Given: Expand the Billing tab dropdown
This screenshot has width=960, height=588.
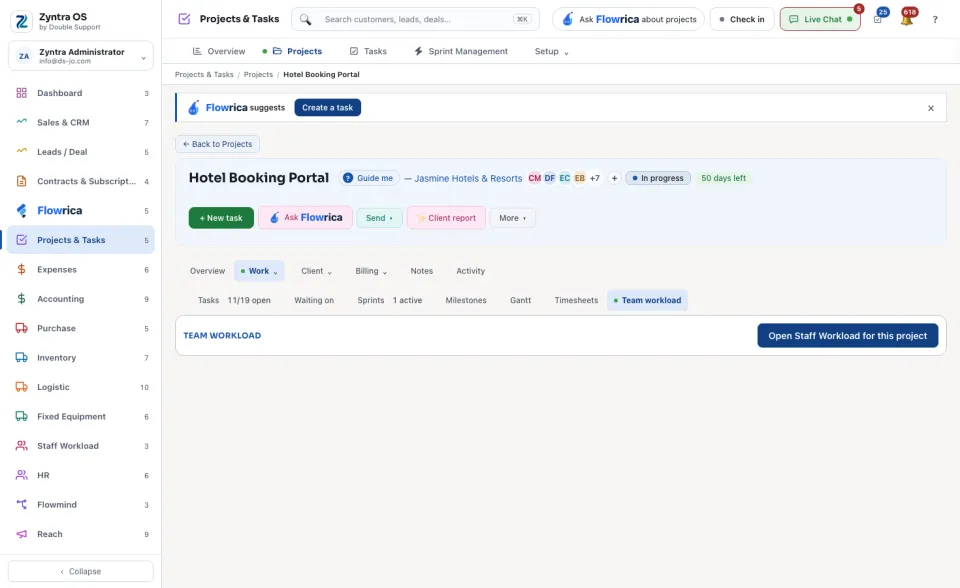Looking at the screenshot, I should (371, 271).
